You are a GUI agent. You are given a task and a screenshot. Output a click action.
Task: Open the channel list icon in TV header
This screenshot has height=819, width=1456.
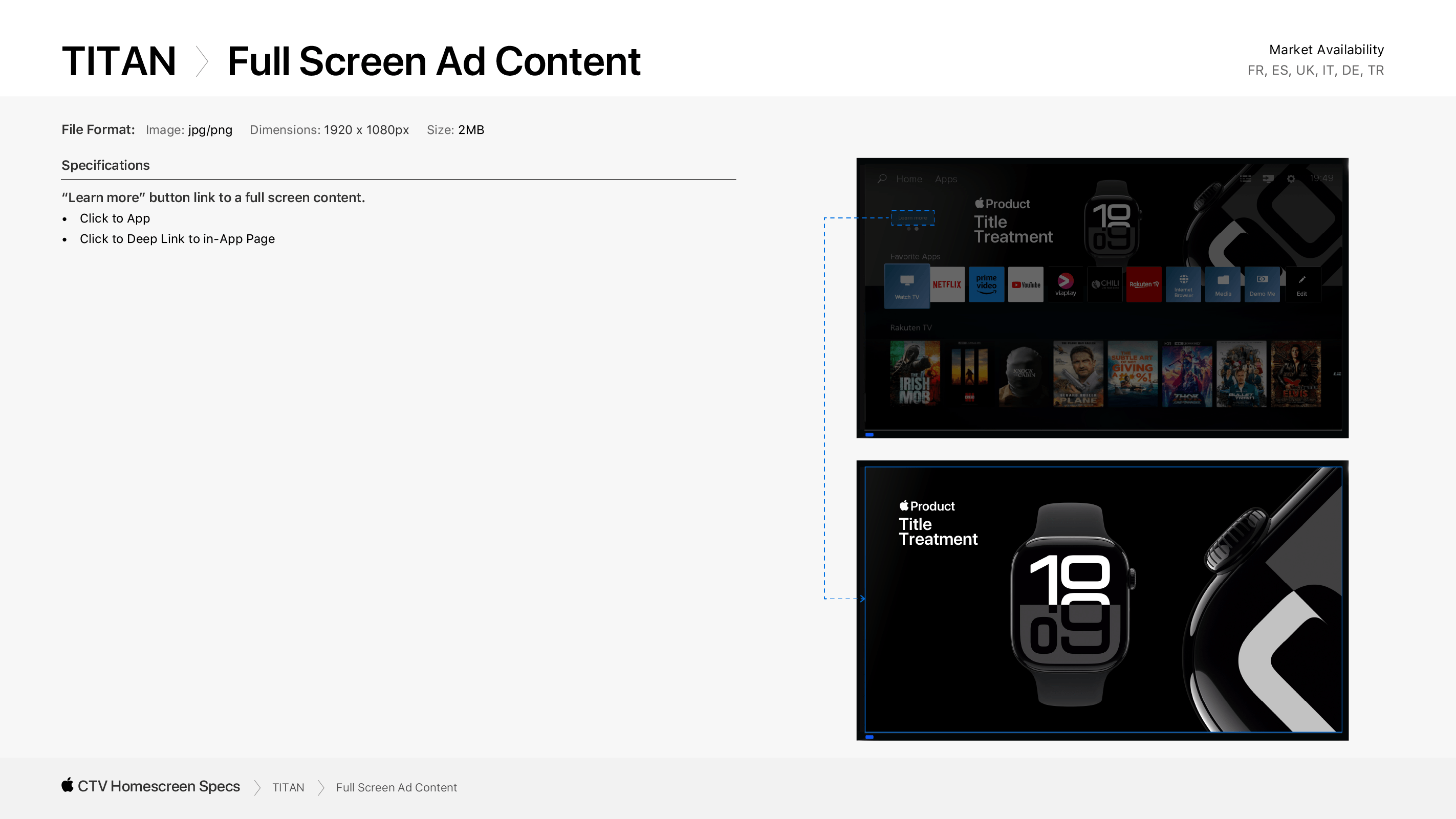pos(1246,179)
